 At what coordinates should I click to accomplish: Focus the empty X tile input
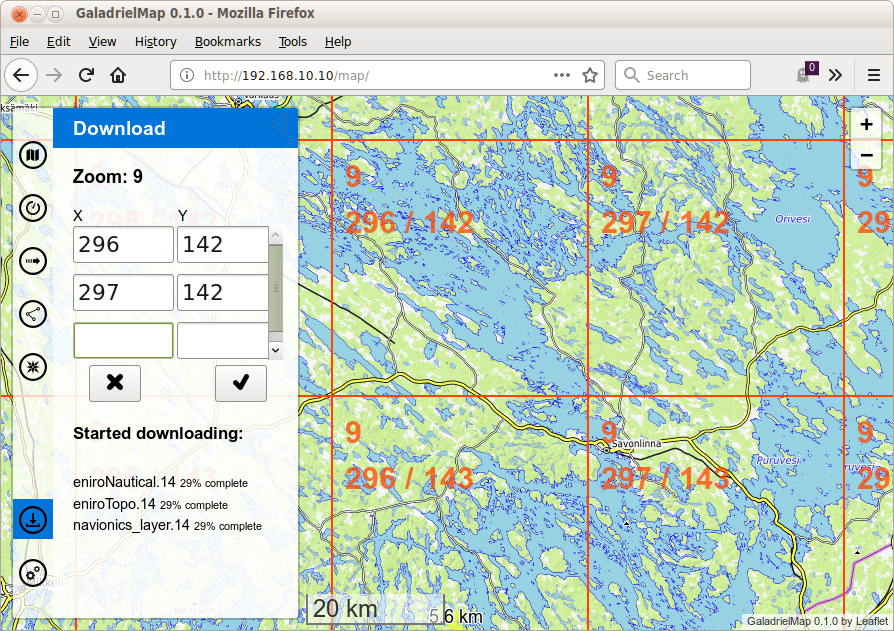click(123, 340)
